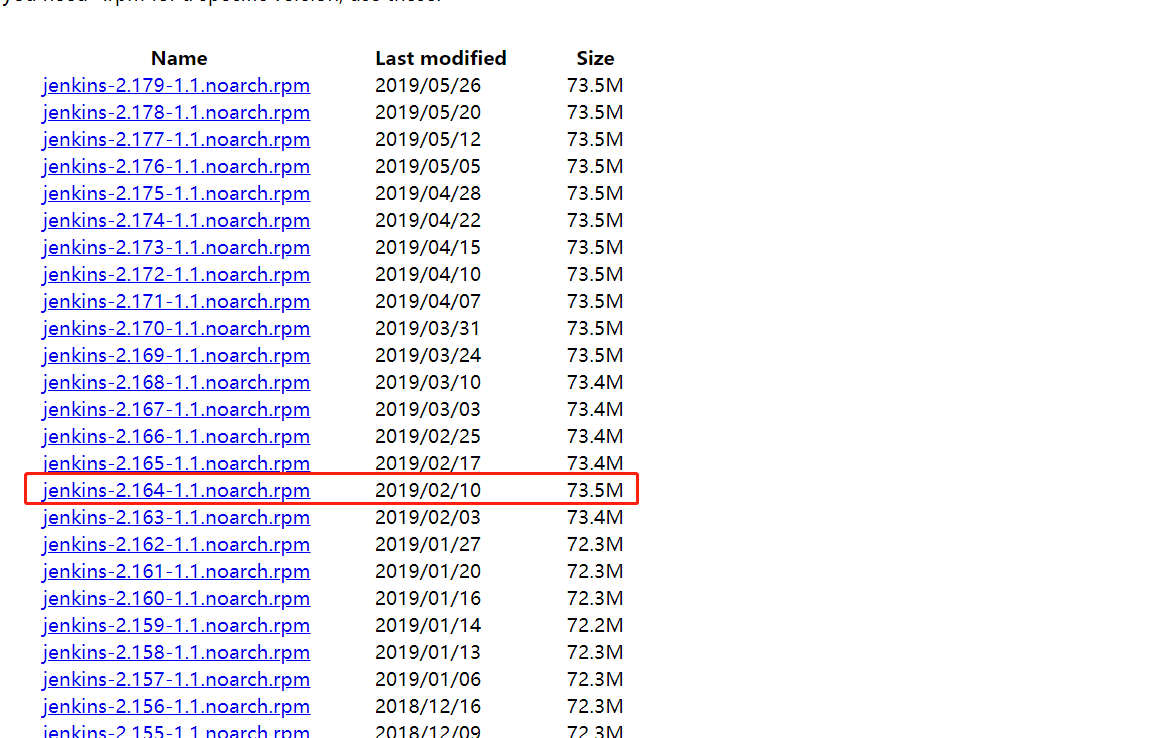Download the jenkins-2.163-1.1.noarch.rpm file
Image resolution: width=1174 pixels, height=738 pixels.
point(176,517)
